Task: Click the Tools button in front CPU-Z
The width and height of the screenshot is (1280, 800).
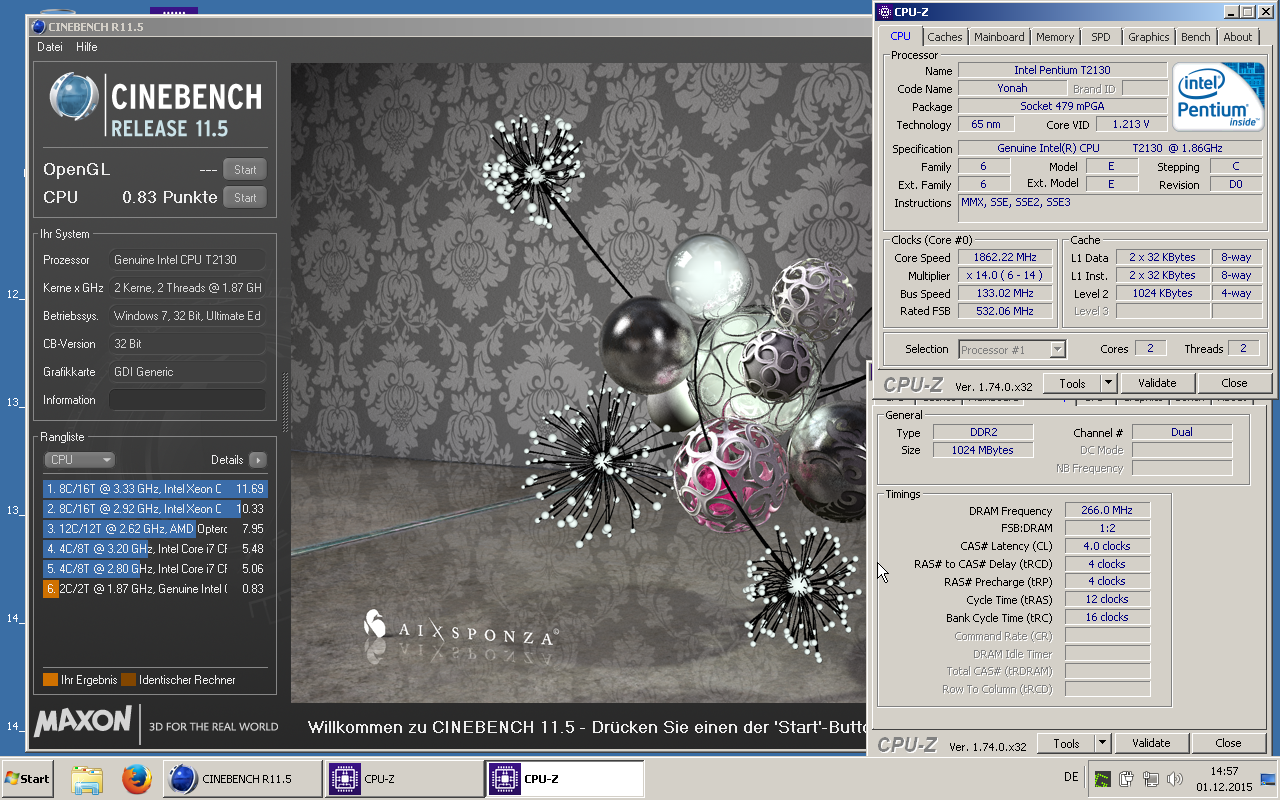Action: pos(1072,383)
